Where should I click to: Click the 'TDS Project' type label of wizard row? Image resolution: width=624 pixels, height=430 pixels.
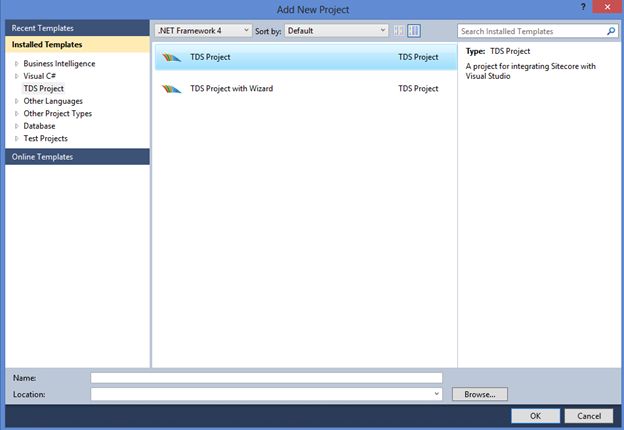pyautogui.click(x=418, y=88)
